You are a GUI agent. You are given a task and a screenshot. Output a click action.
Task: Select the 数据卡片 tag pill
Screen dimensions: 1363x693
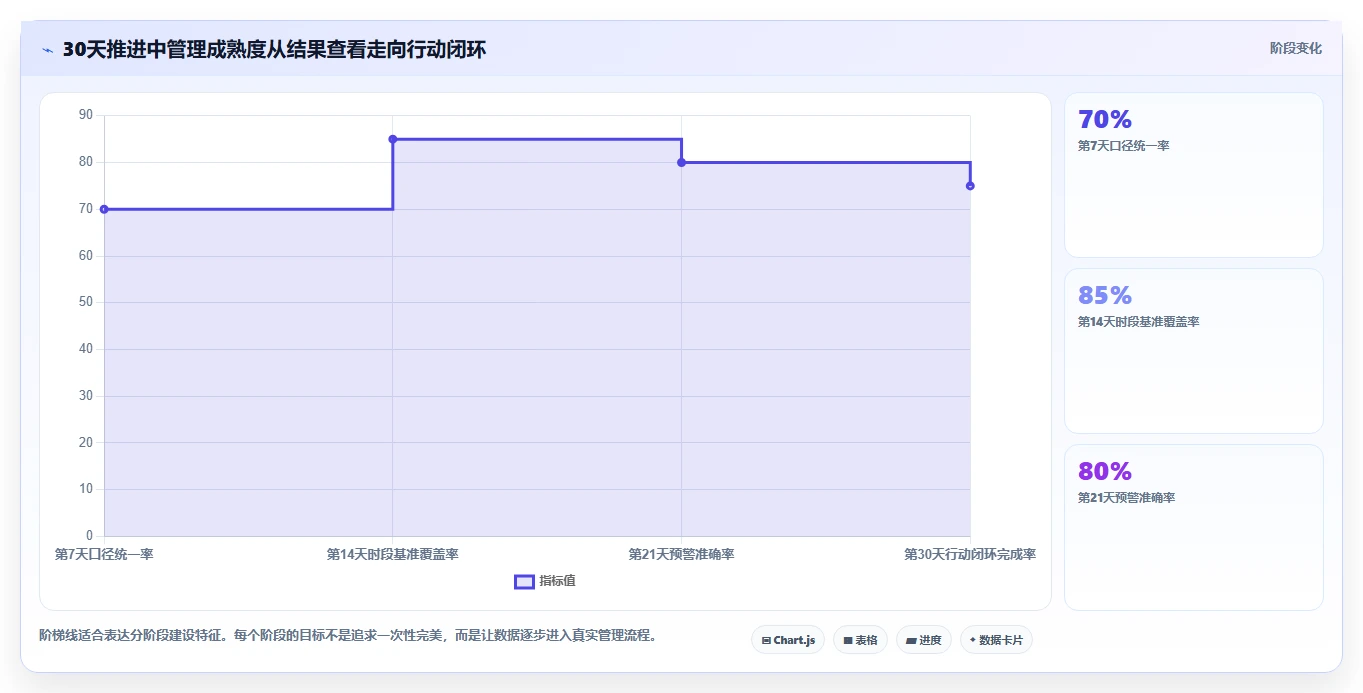point(996,640)
